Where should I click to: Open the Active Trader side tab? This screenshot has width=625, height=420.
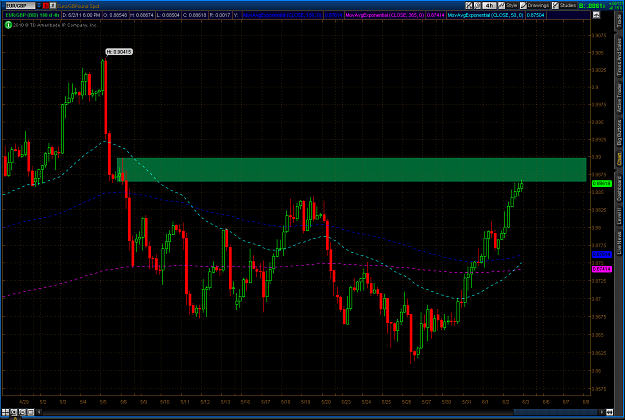pyautogui.click(x=619, y=98)
